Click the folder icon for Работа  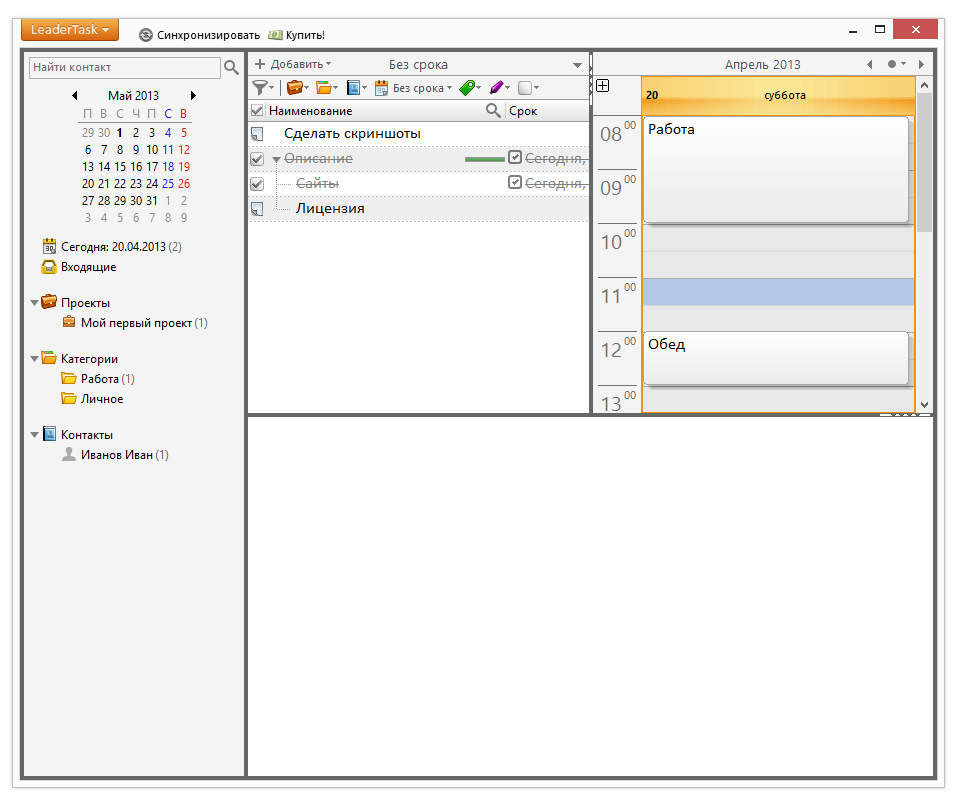tap(69, 378)
